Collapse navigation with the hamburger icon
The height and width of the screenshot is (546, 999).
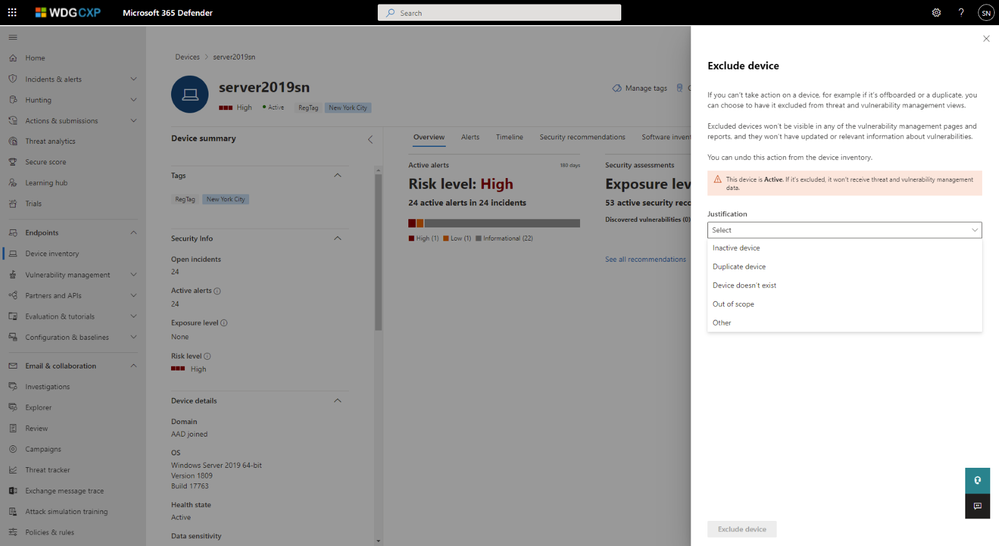[13, 38]
